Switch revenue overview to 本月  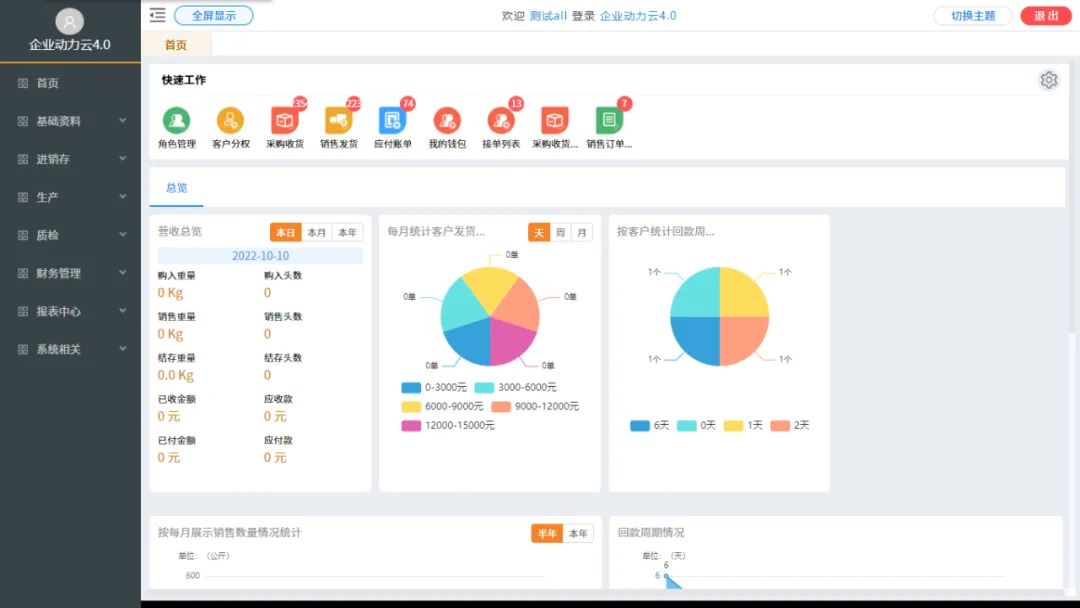317,232
